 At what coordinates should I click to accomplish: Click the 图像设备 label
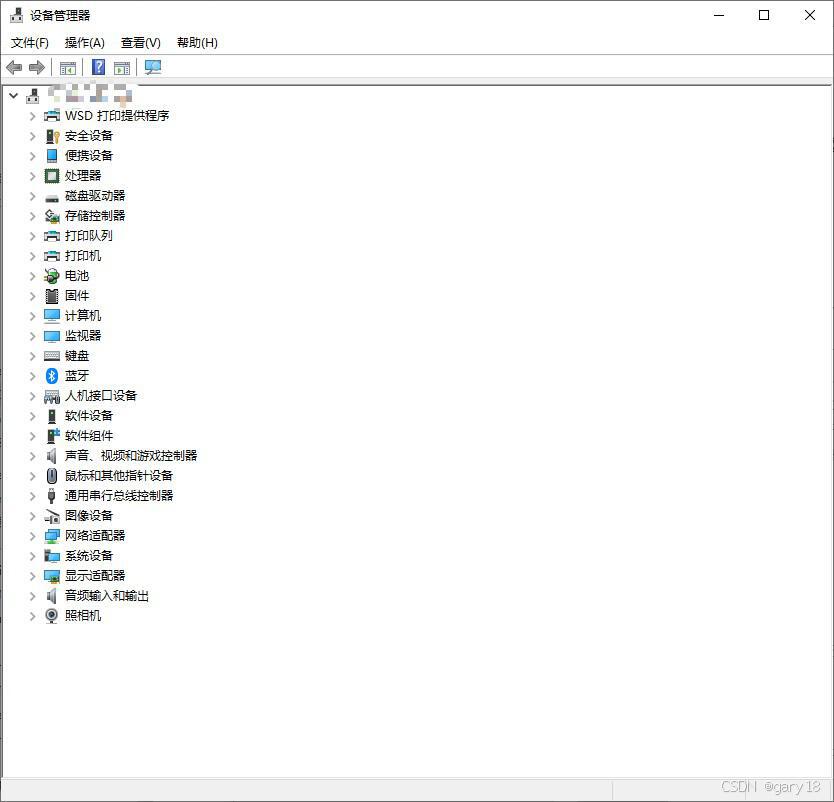coord(89,515)
